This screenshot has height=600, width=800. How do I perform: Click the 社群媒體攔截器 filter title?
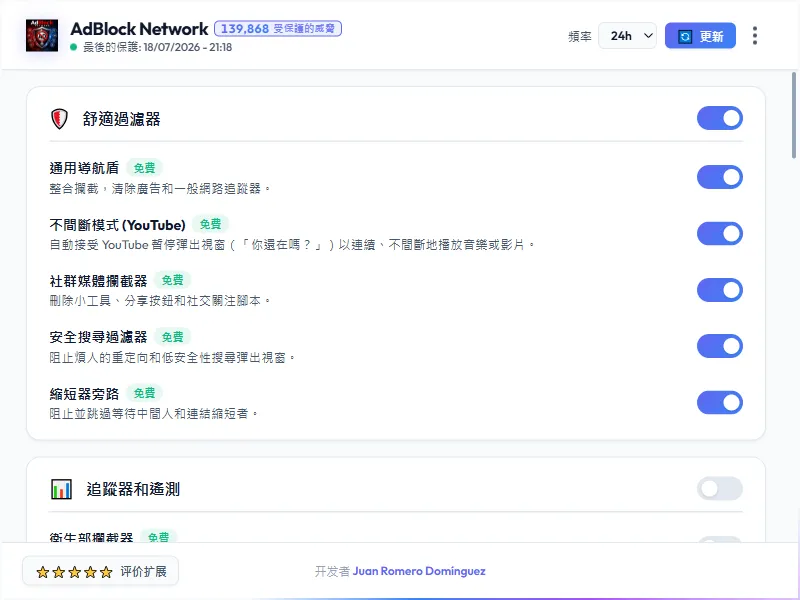[98, 281]
